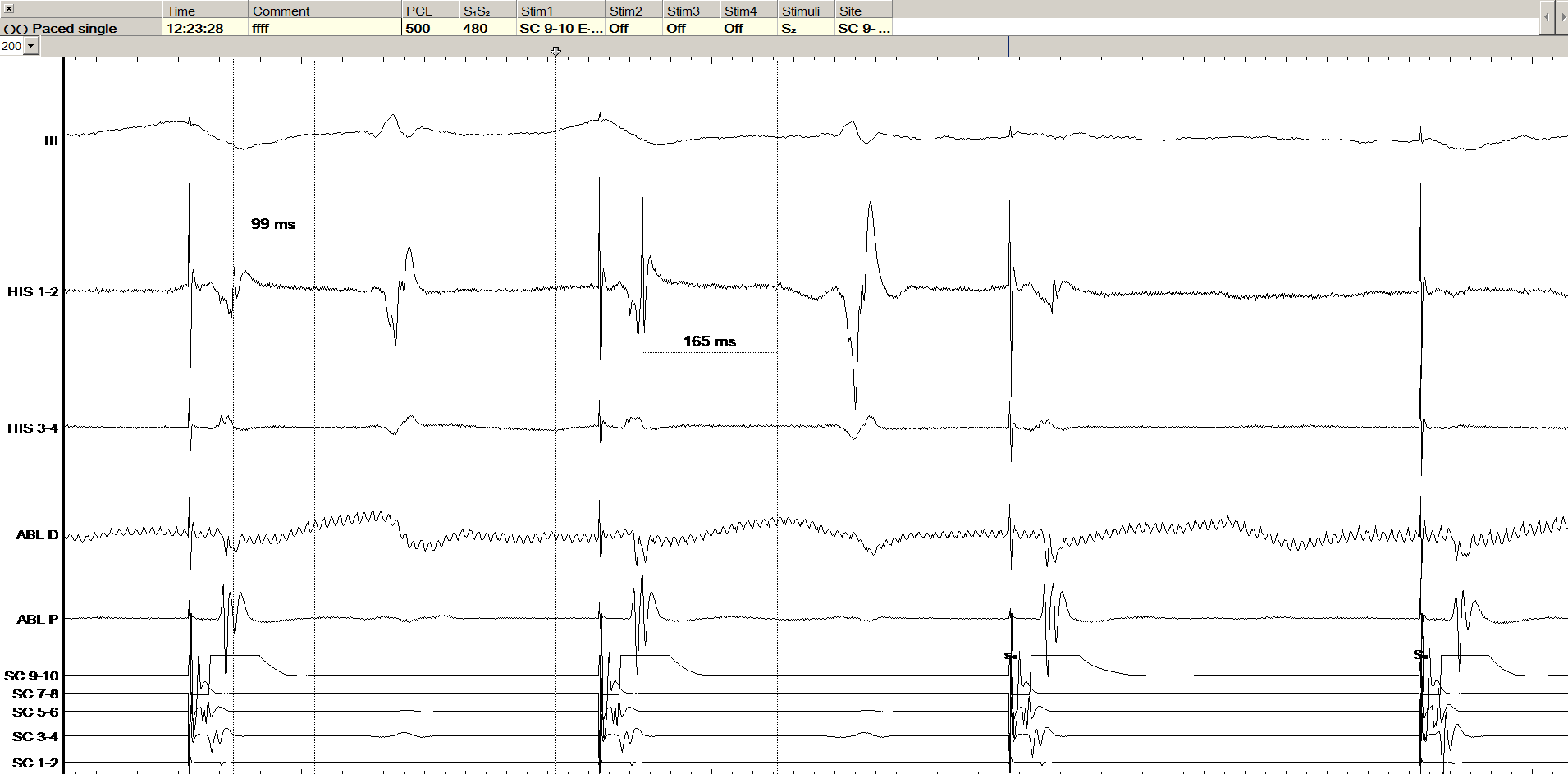Click the S1S2 value 480

(x=487, y=28)
